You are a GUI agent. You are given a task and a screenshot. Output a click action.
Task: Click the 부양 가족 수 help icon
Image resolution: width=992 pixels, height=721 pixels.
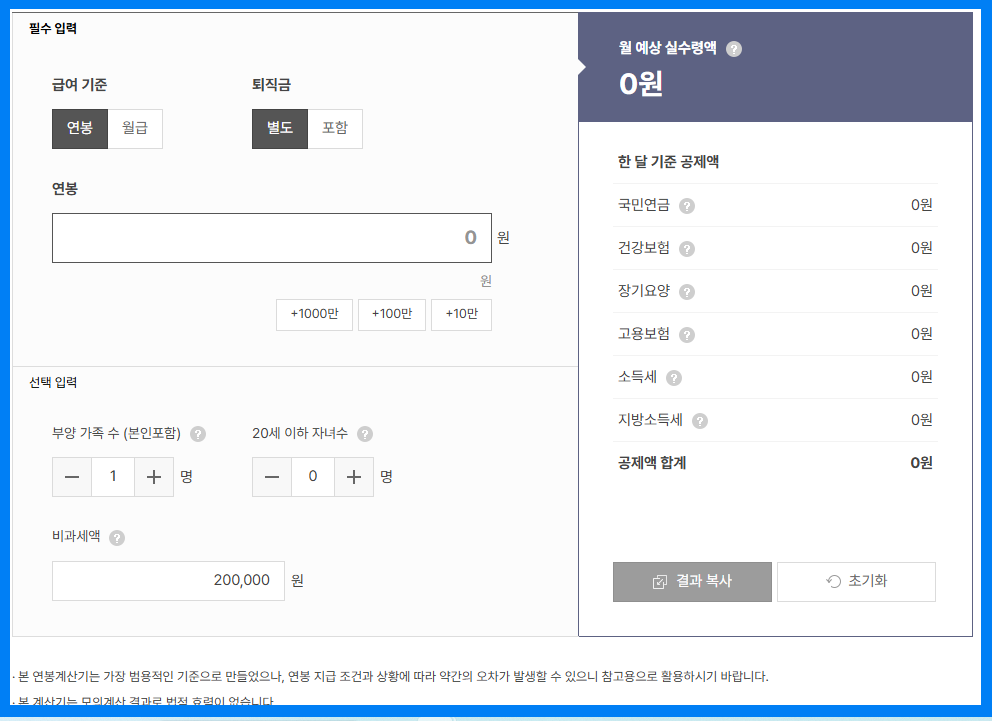coord(197,434)
